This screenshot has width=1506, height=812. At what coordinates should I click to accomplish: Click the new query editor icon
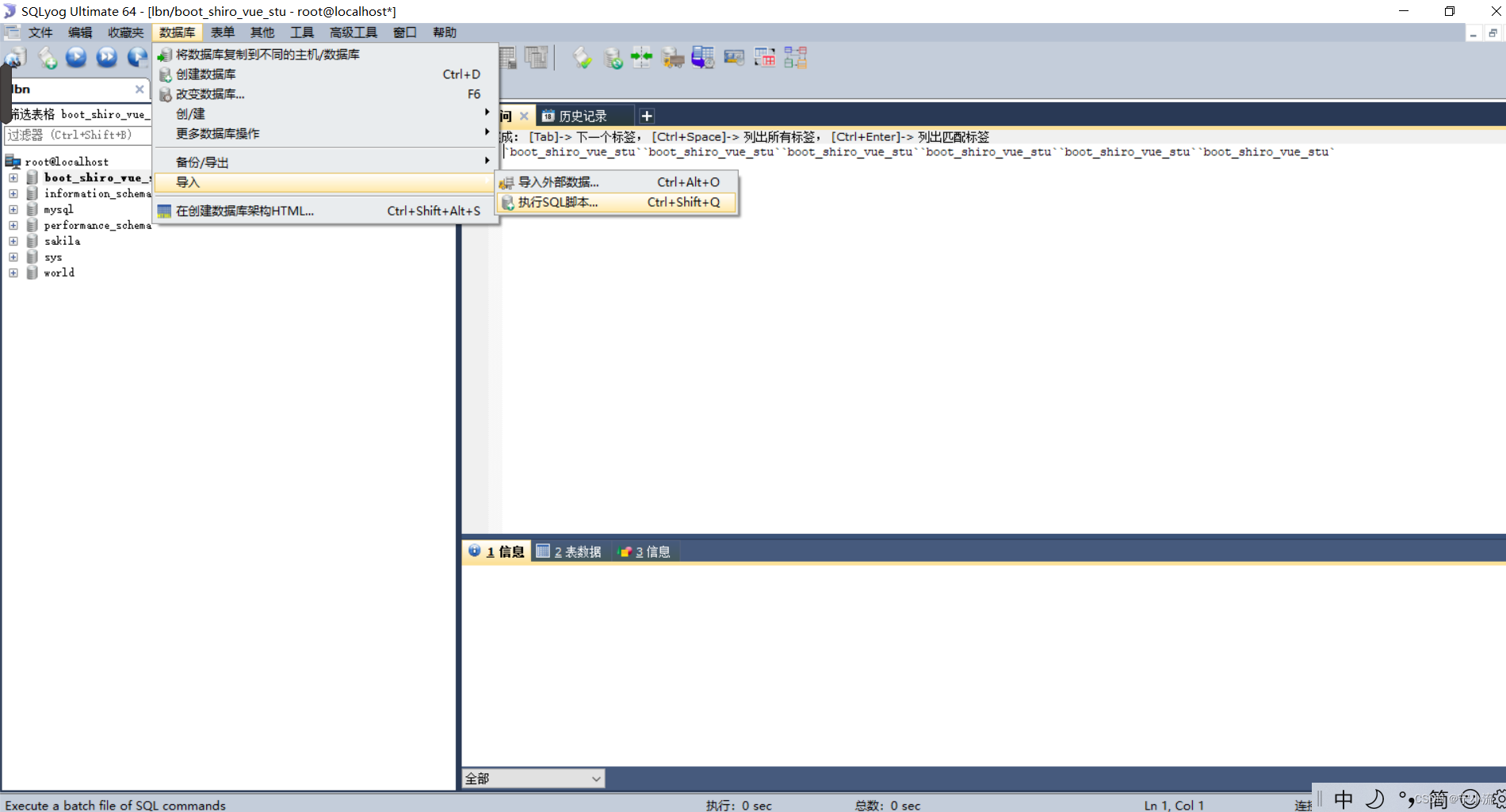(x=47, y=57)
